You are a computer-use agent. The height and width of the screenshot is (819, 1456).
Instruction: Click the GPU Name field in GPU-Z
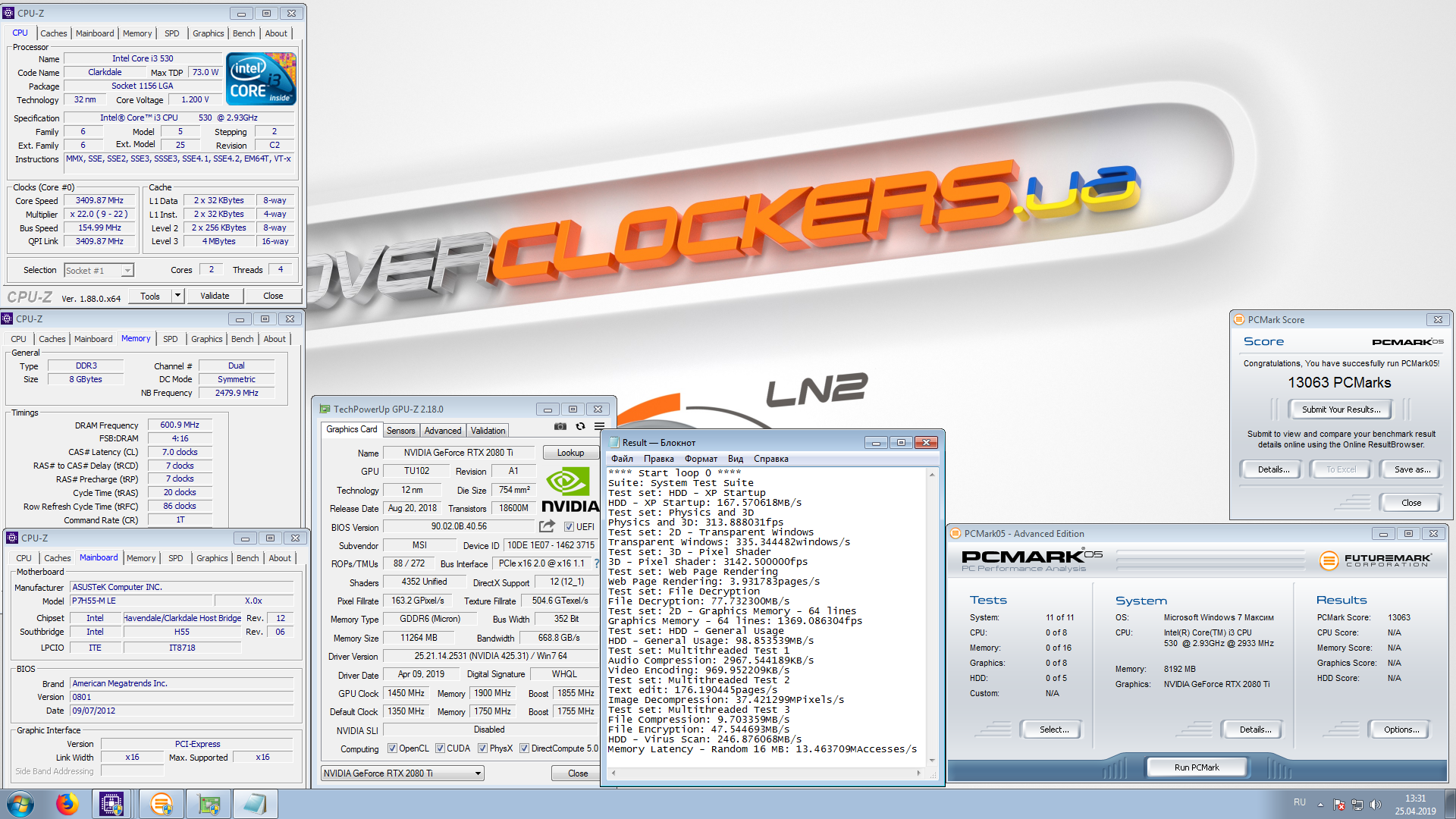tap(459, 453)
